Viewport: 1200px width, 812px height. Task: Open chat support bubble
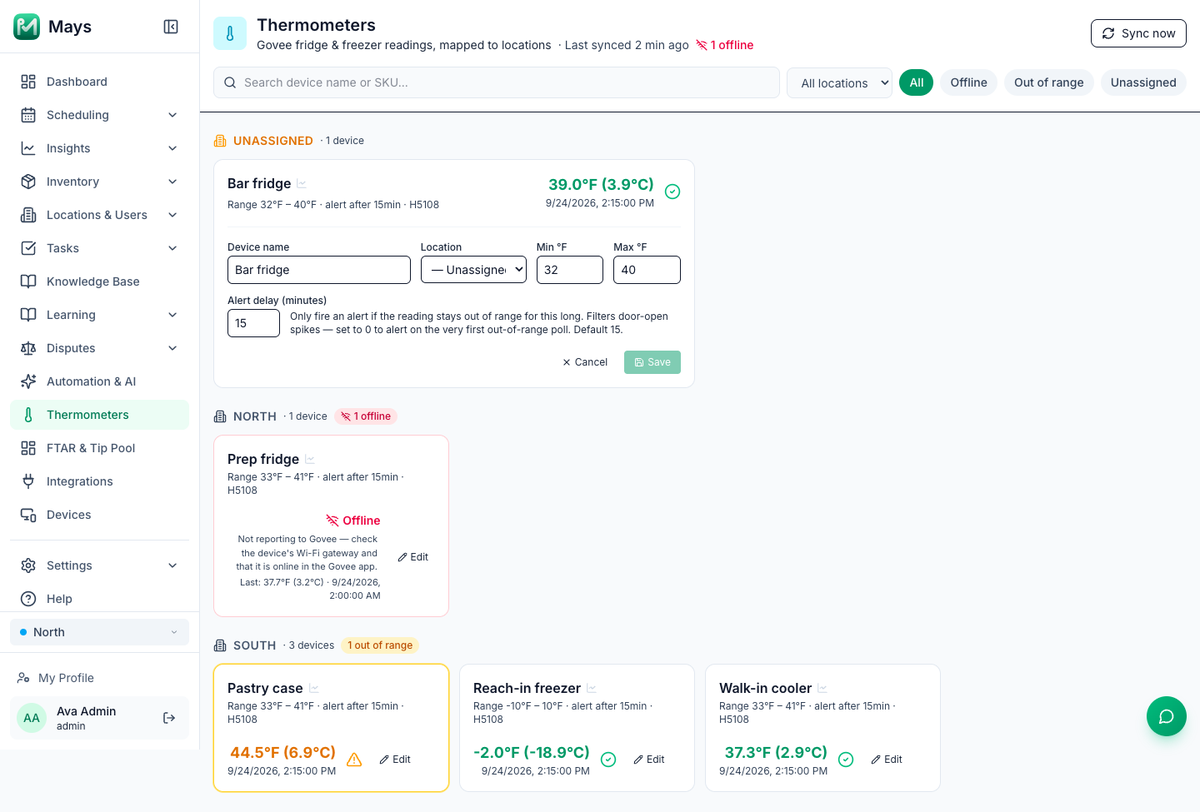[x=1166, y=716]
